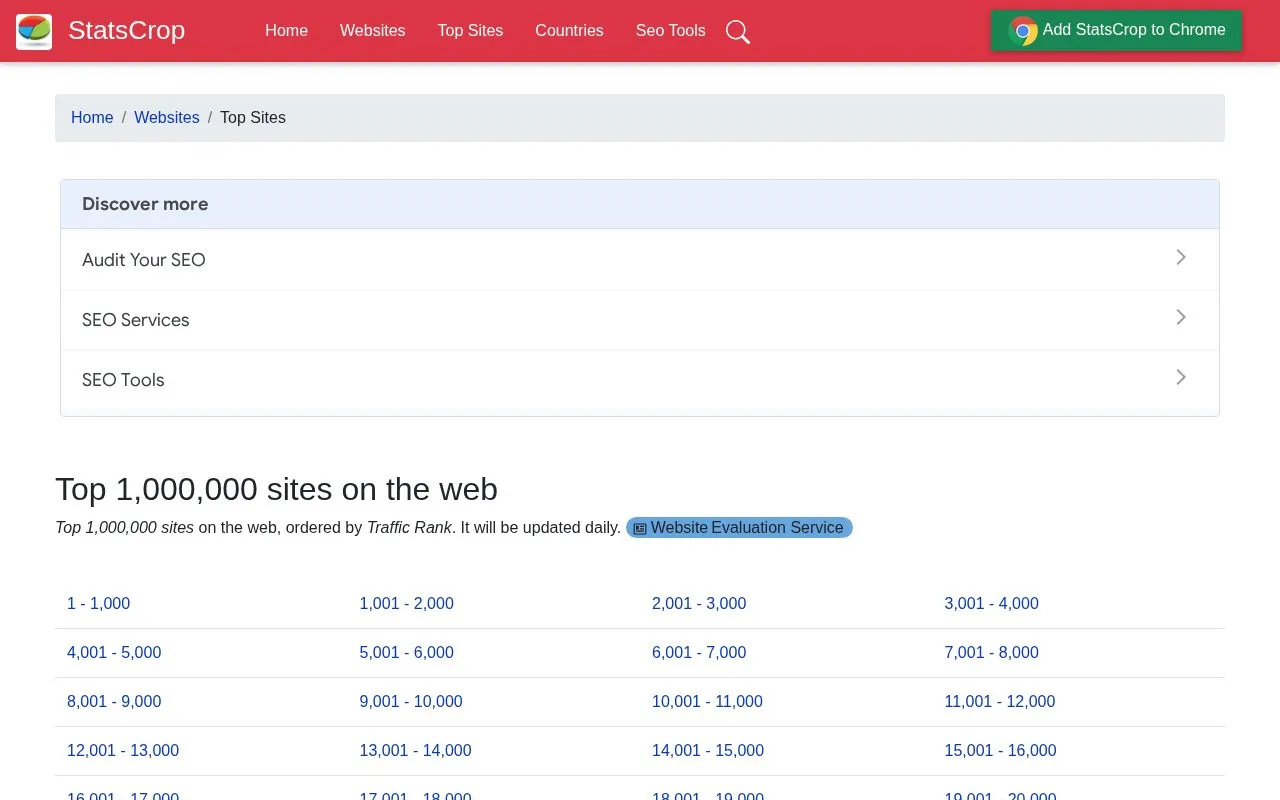Screen dimensions: 1280x800
Task: Open the 7,001 - 8,000 range link
Action: tap(991, 653)
